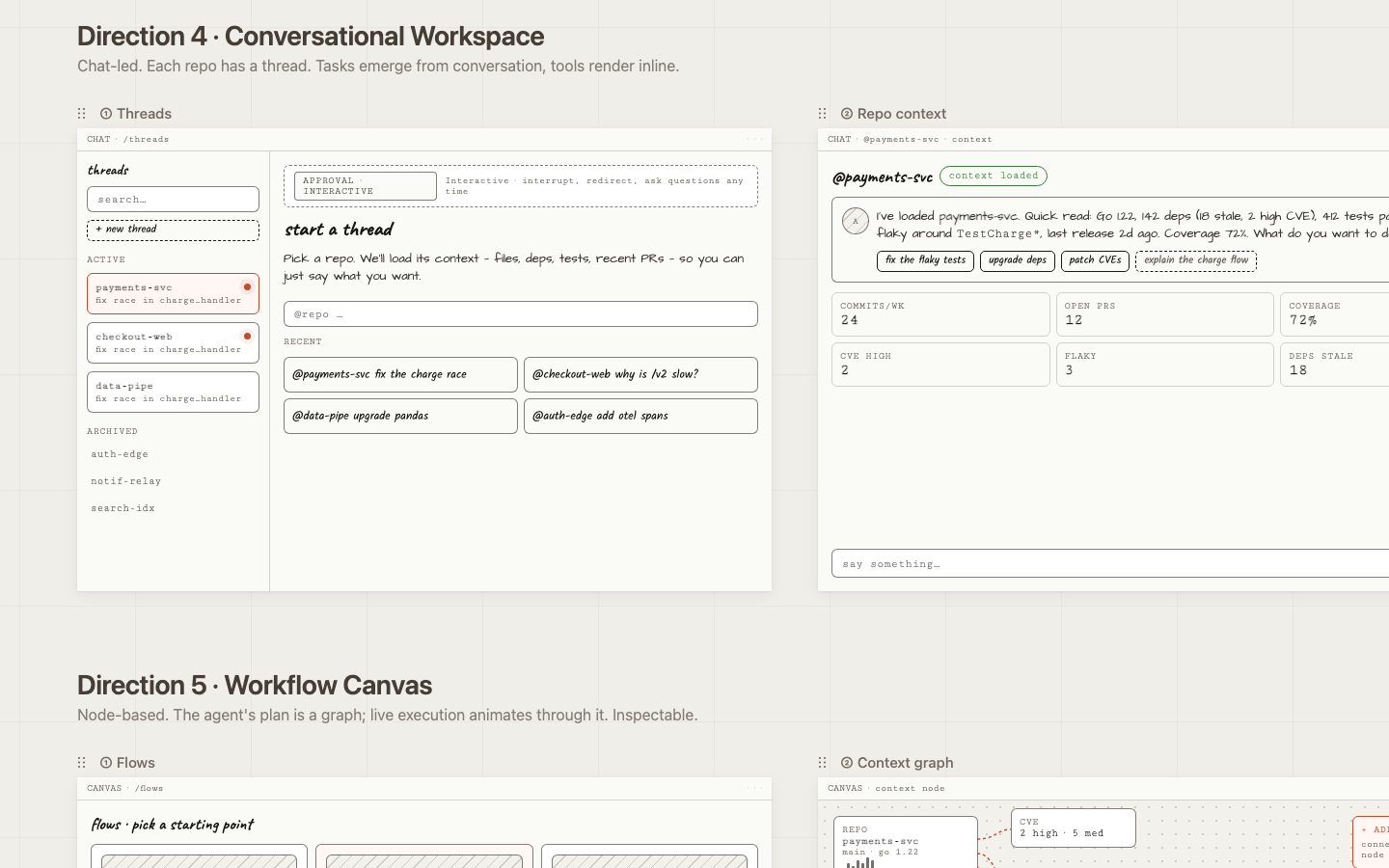This screenshot has width=1389, height=868.
Task: Click the 'upgrade deps' suggestion chip
Action: [x=1017, y=260]
